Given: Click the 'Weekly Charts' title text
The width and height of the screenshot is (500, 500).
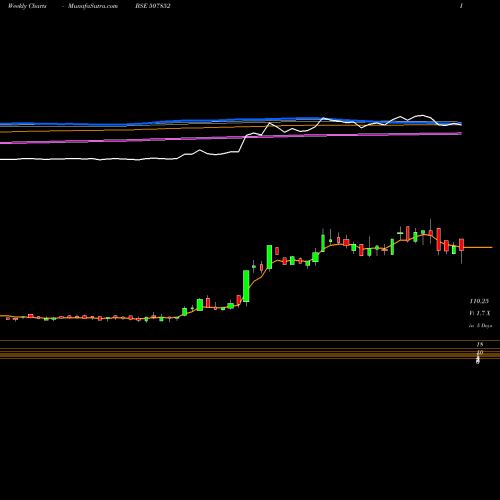Looking at the screenshot, I should 27,6.
